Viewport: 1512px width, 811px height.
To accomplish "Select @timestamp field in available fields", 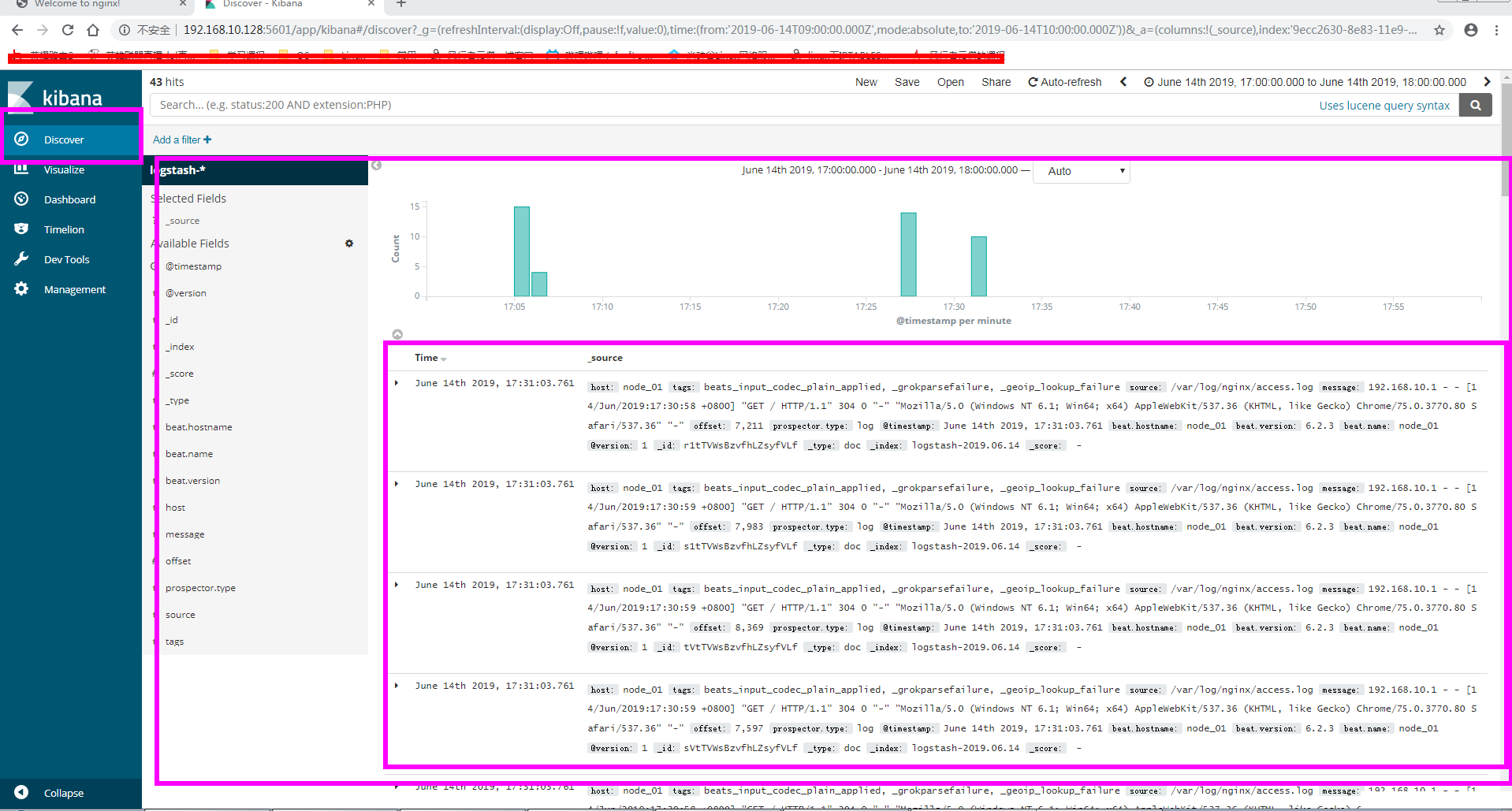I will tap(193, 266).
